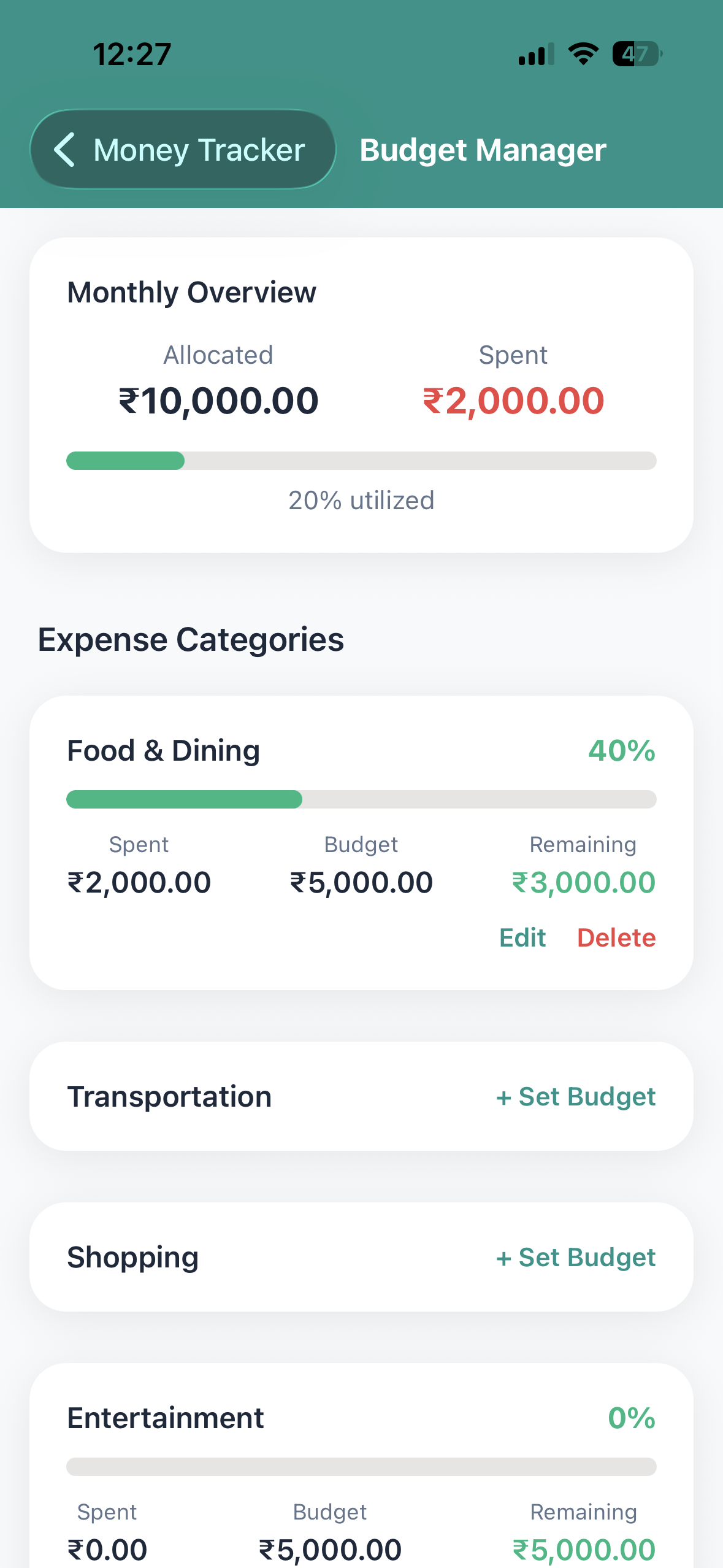Tap the cellular signal bars icon
723x1568 pixels.
coord(536,55)
